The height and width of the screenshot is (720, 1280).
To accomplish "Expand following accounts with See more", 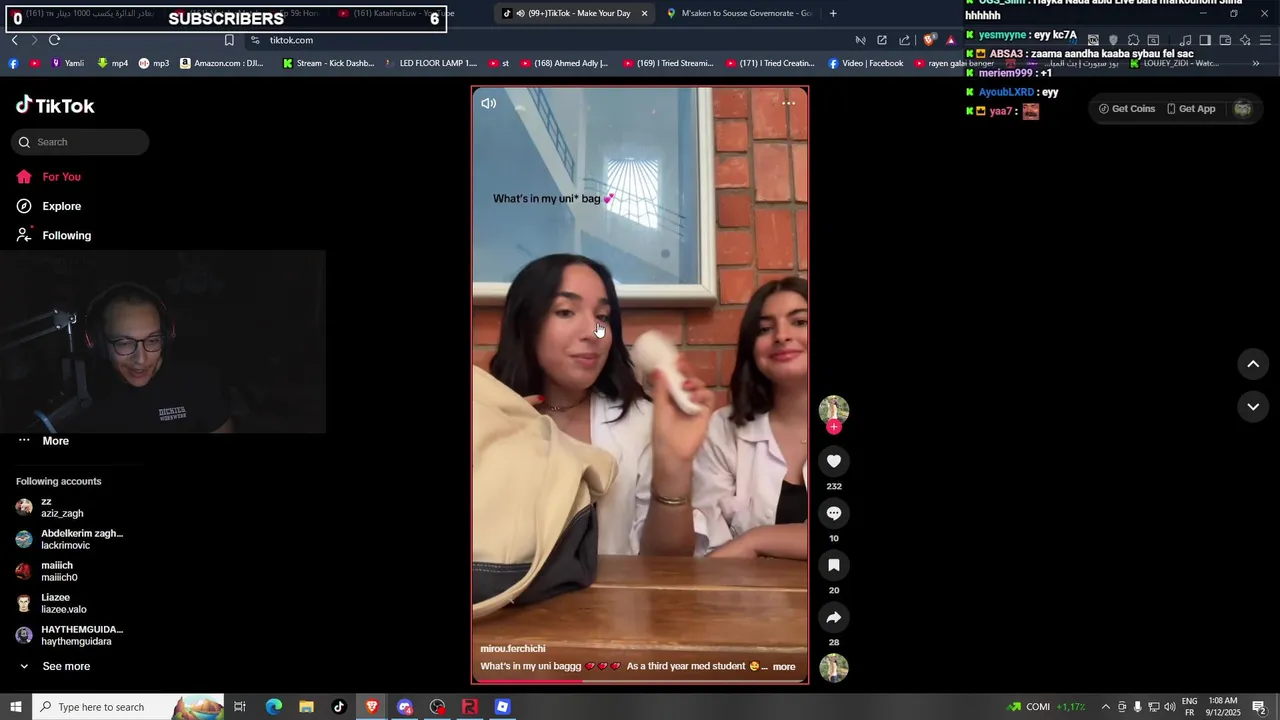I will [55, 667].
